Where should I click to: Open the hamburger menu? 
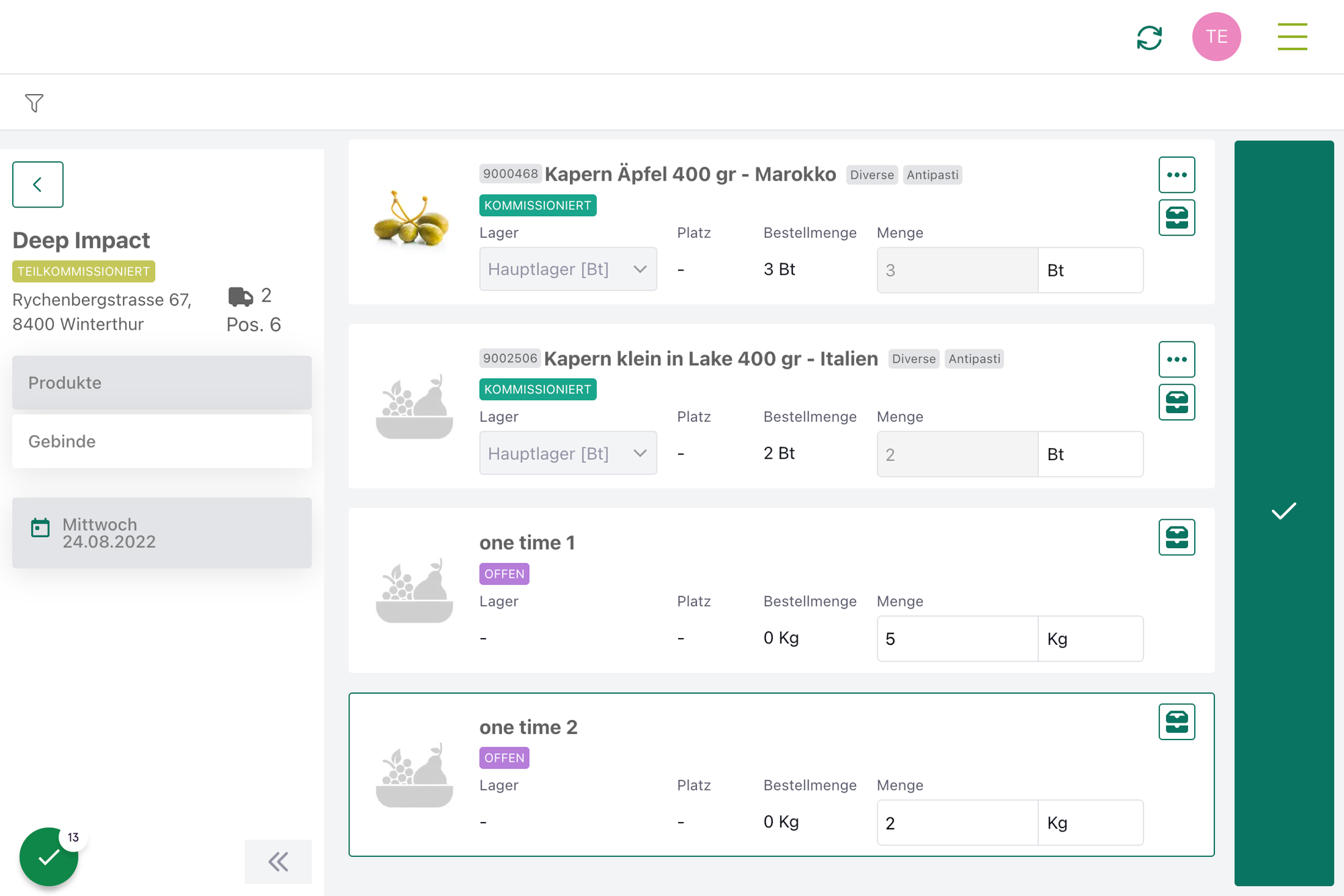click(1292, 37)
